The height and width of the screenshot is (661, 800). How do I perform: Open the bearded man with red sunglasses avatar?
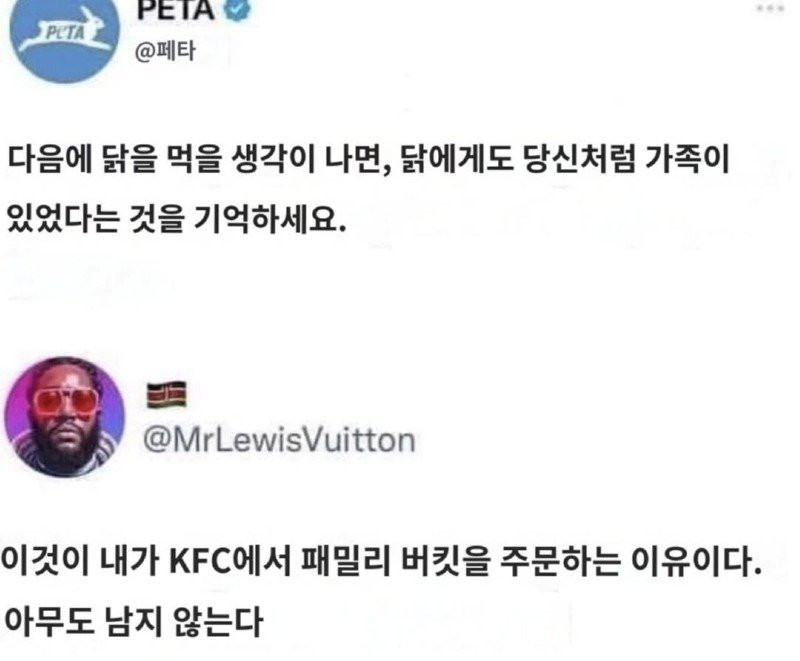(65, 416)
